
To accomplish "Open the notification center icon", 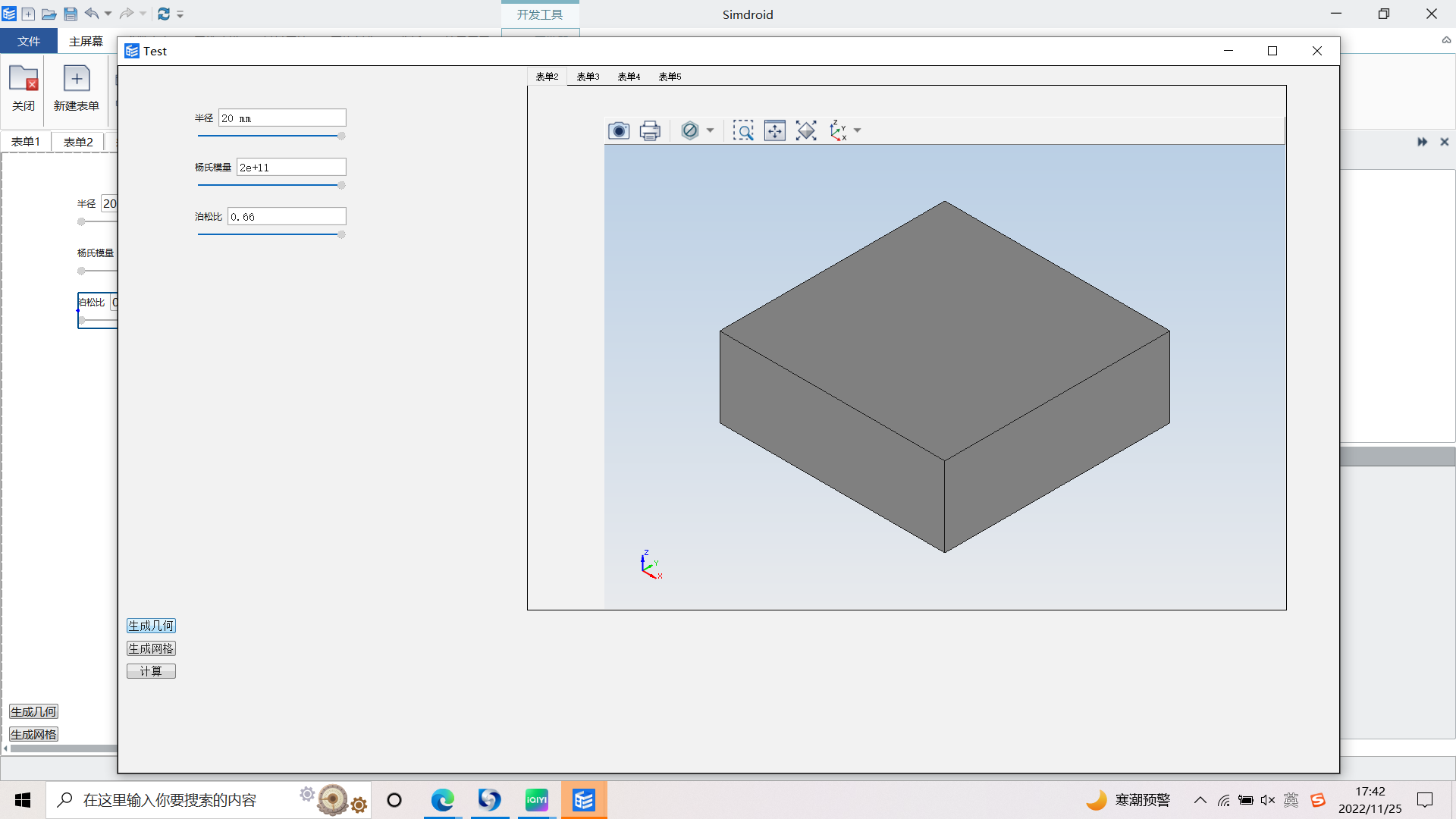I will point(1426,800).
